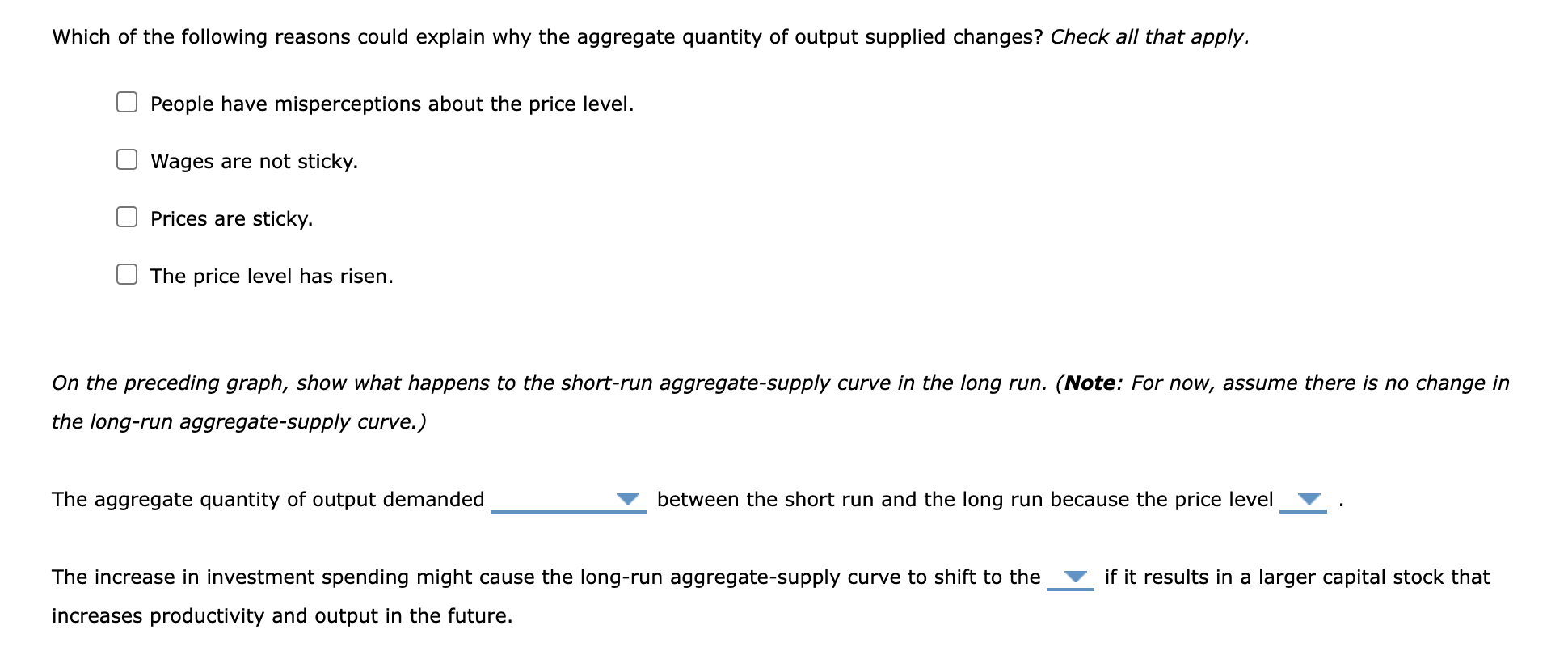Check the 'The price level has risen' checkbox

coord(126,275)
